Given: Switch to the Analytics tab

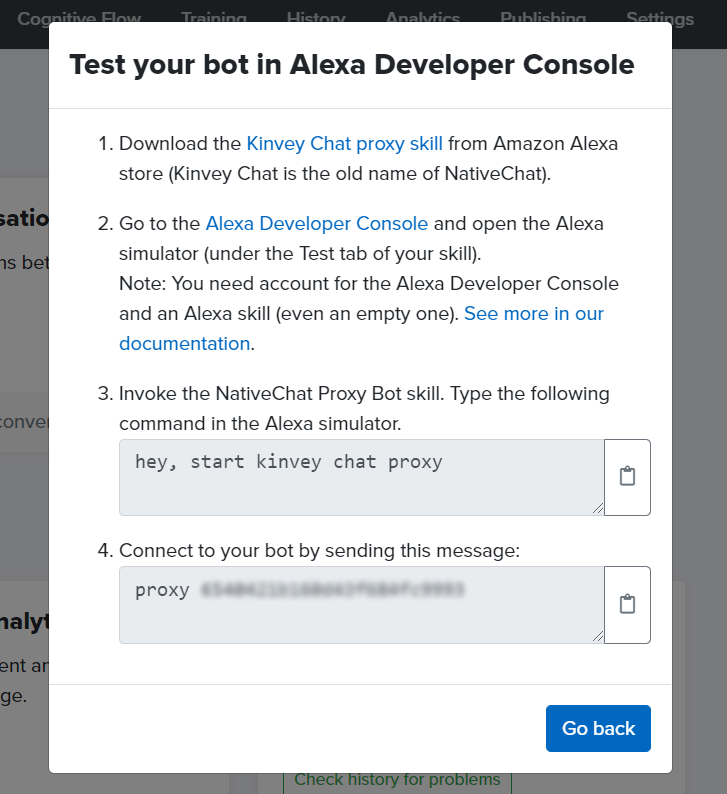Looking at the screenshot, I should pos(423,18).
